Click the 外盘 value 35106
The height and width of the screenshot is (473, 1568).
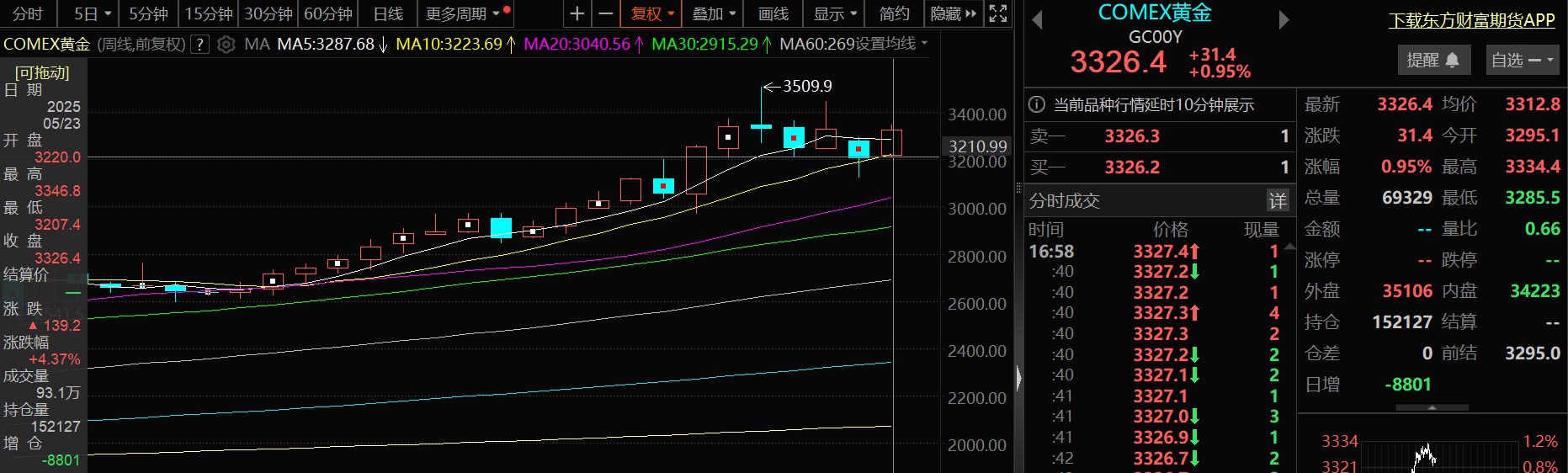1407,291
